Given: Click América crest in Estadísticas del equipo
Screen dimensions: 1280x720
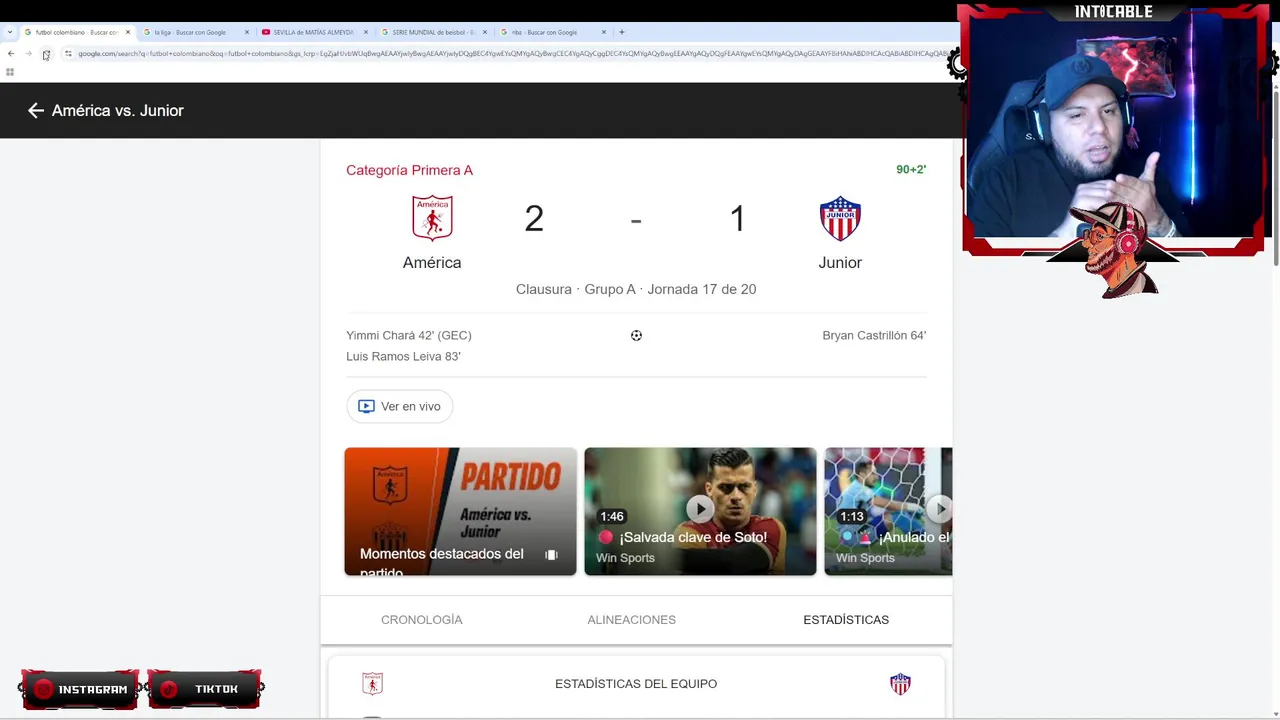Looking at the screenshot, I should click(372, 684).
